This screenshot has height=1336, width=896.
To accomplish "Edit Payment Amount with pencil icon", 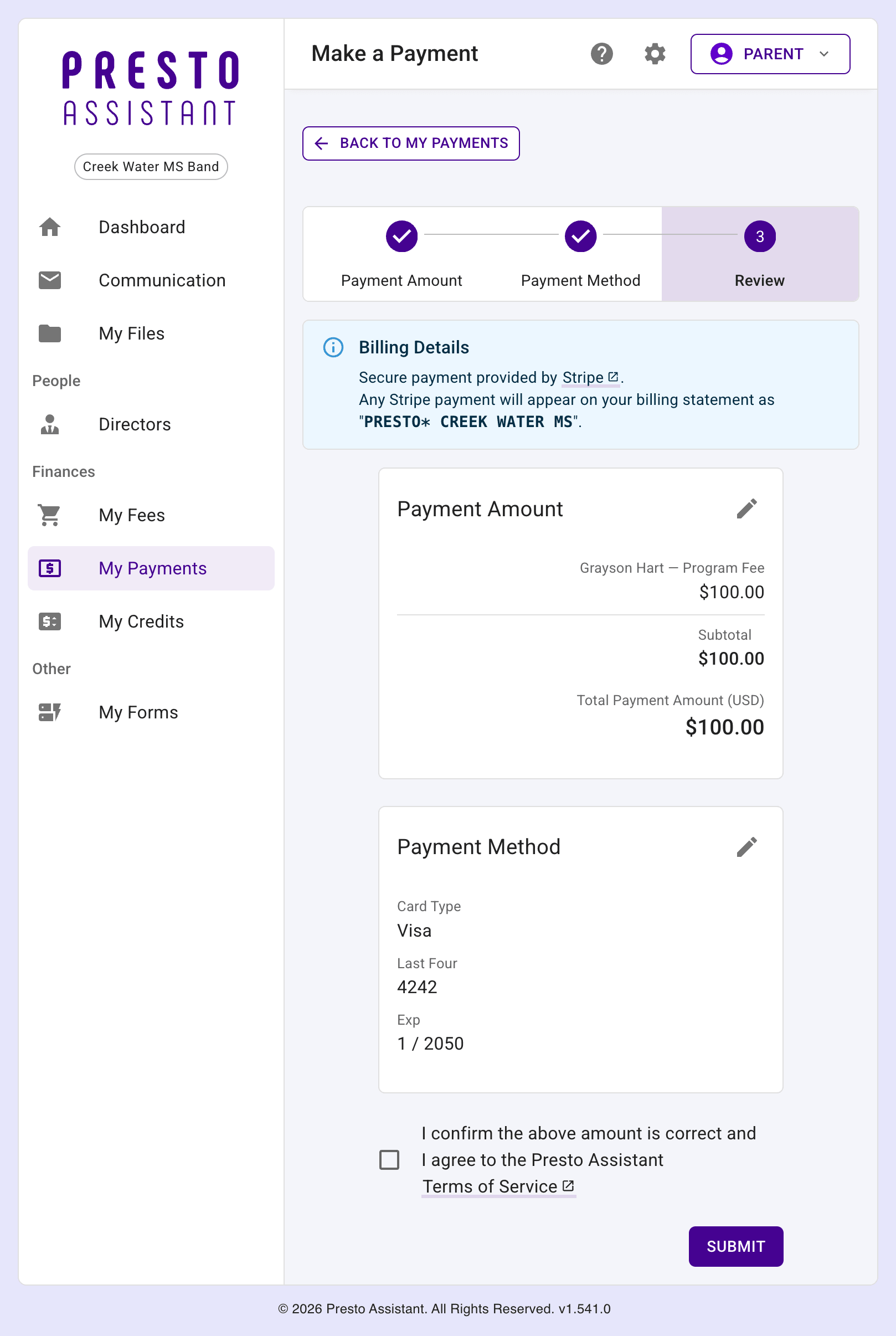I will pyautogui.click(x=747, y=508).
